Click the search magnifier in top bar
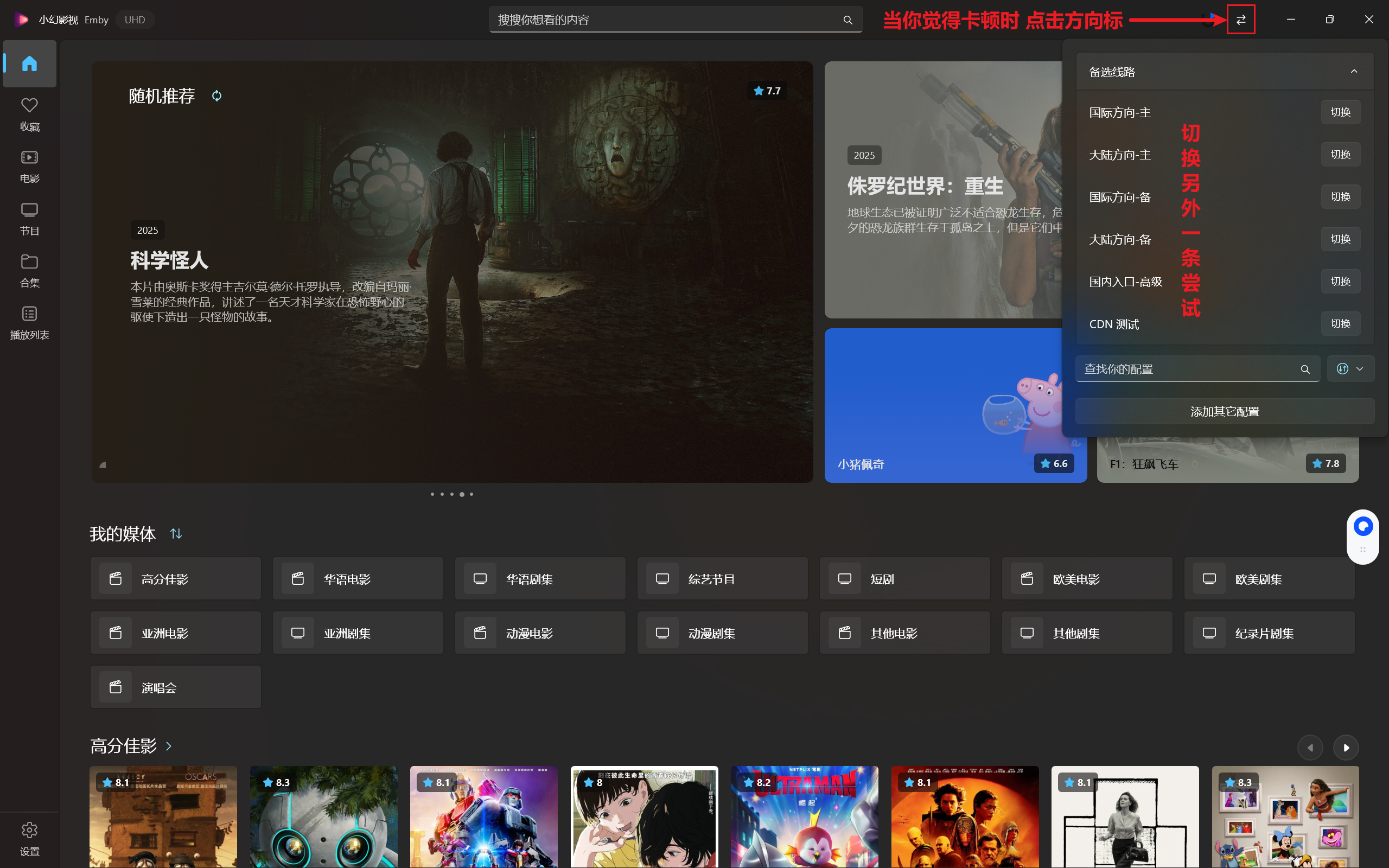Image resolution: width=1389 pixels, height=868 pixels. pyautogui.click(x=847, y=20)
